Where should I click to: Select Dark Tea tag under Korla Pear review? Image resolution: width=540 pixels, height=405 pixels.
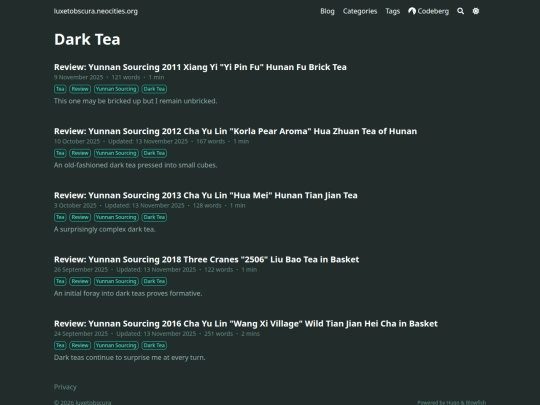coord(154,153)
